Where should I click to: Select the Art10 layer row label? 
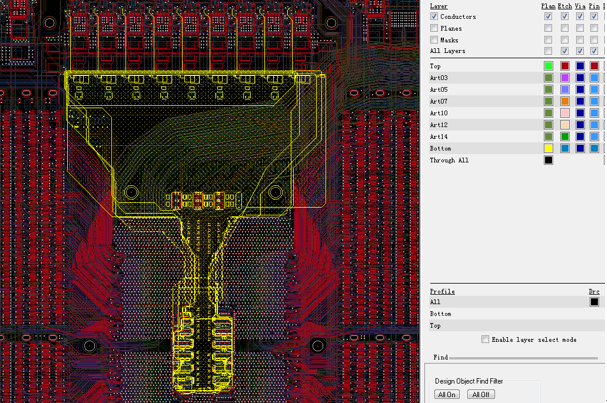coord(439,113)
